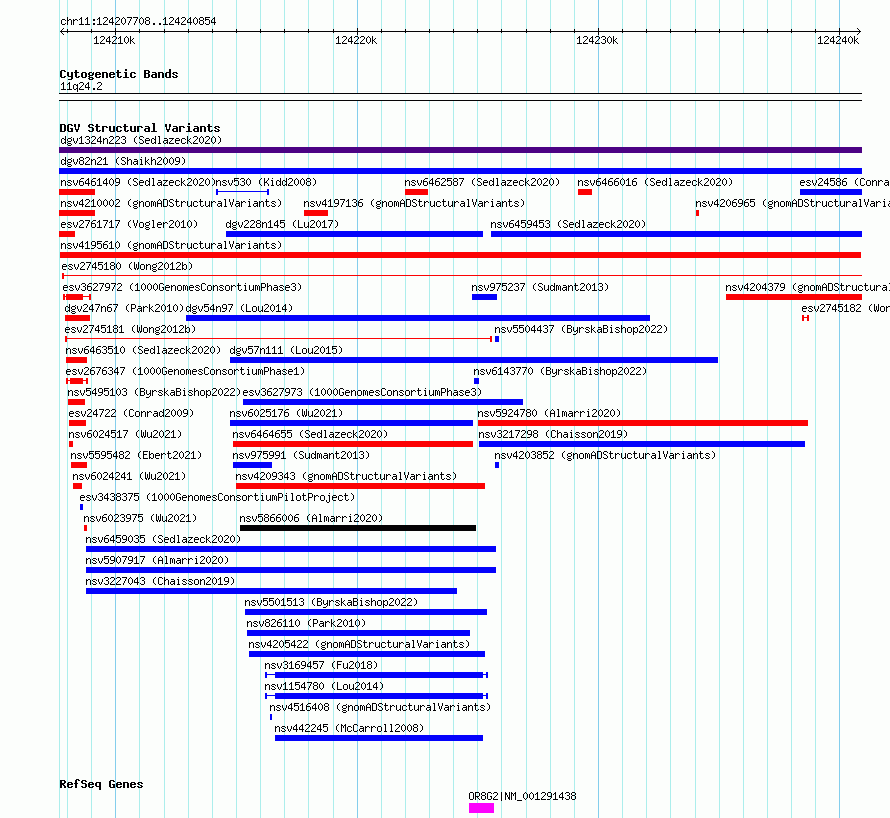Viewport: 890px width, 818px height.
Task: Select nsv5924780 (Almarri2020) label
Action: click(549, 413)
